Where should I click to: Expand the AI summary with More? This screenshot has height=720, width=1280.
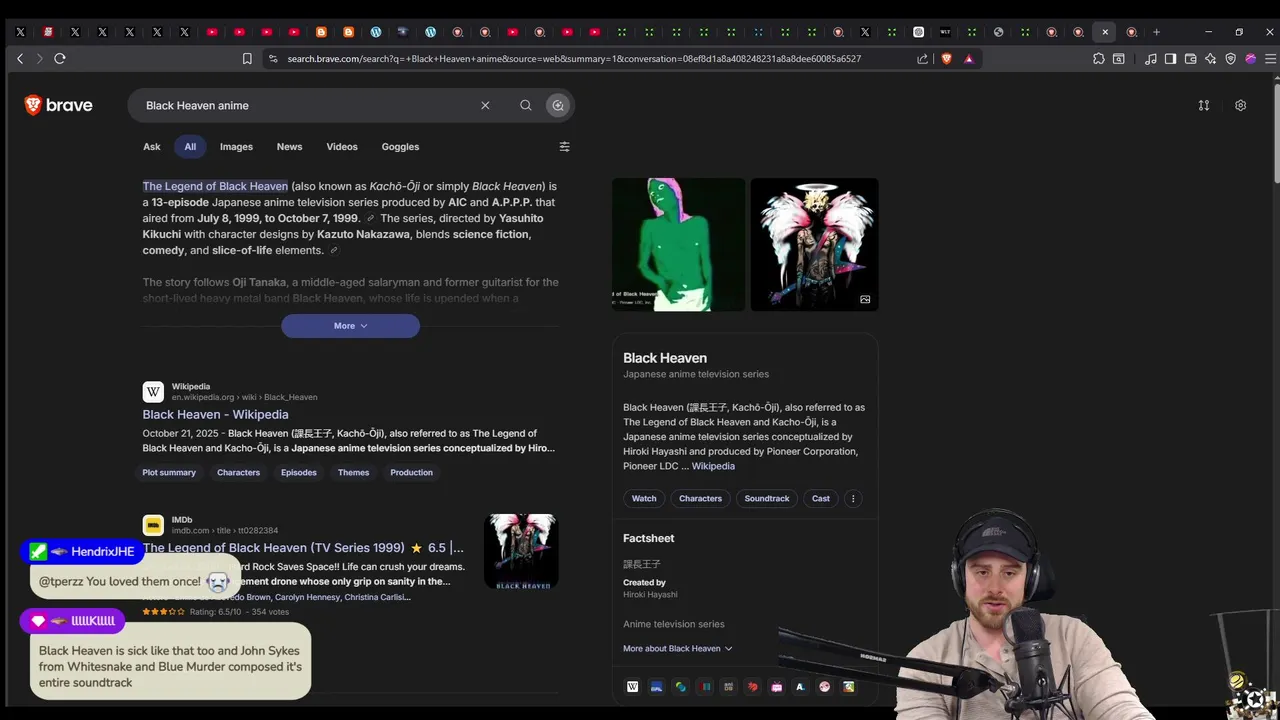(x=350, y=326)
